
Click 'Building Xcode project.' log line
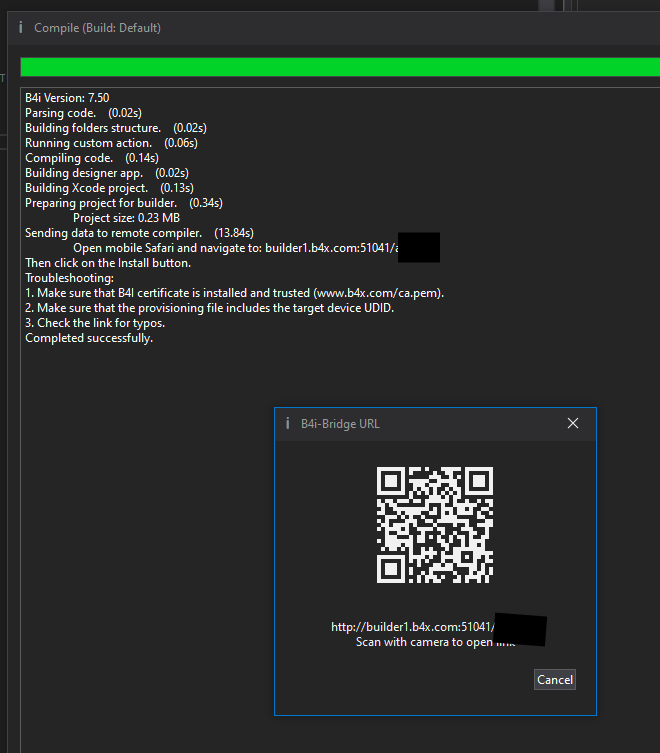pos(110,188)
